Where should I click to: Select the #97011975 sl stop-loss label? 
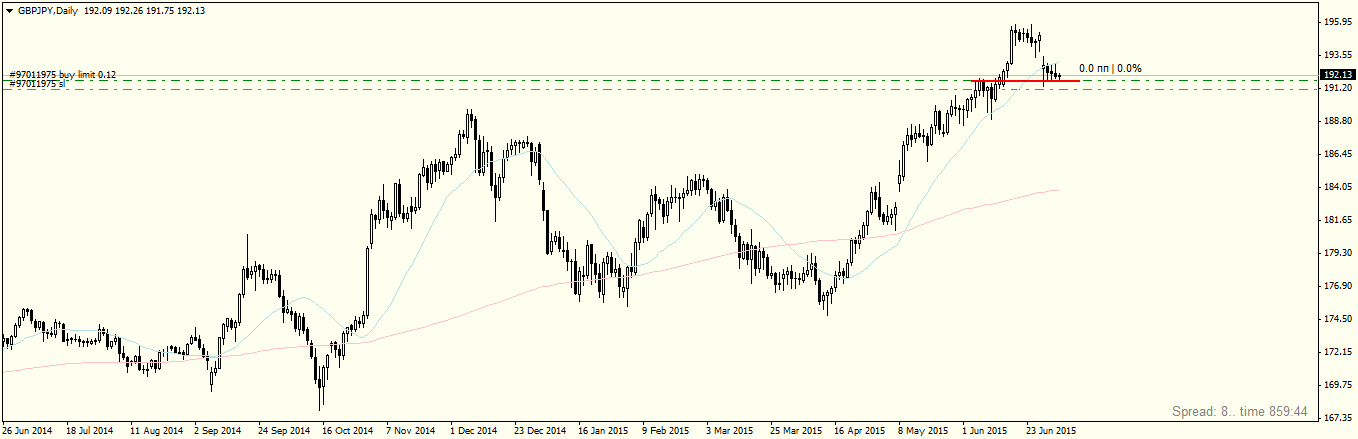(38, 84)
